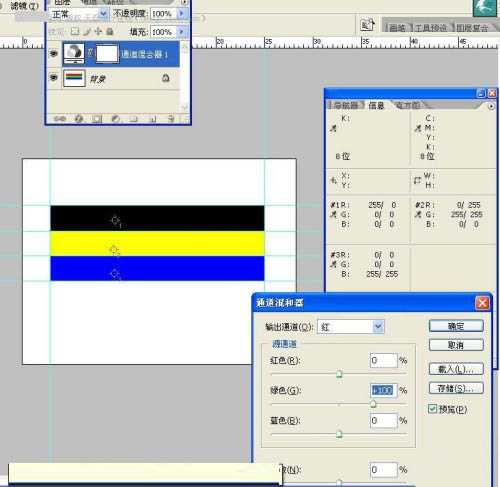Add a layer mask from Layers footer
The image size is (500, 487).
point(97,119)
